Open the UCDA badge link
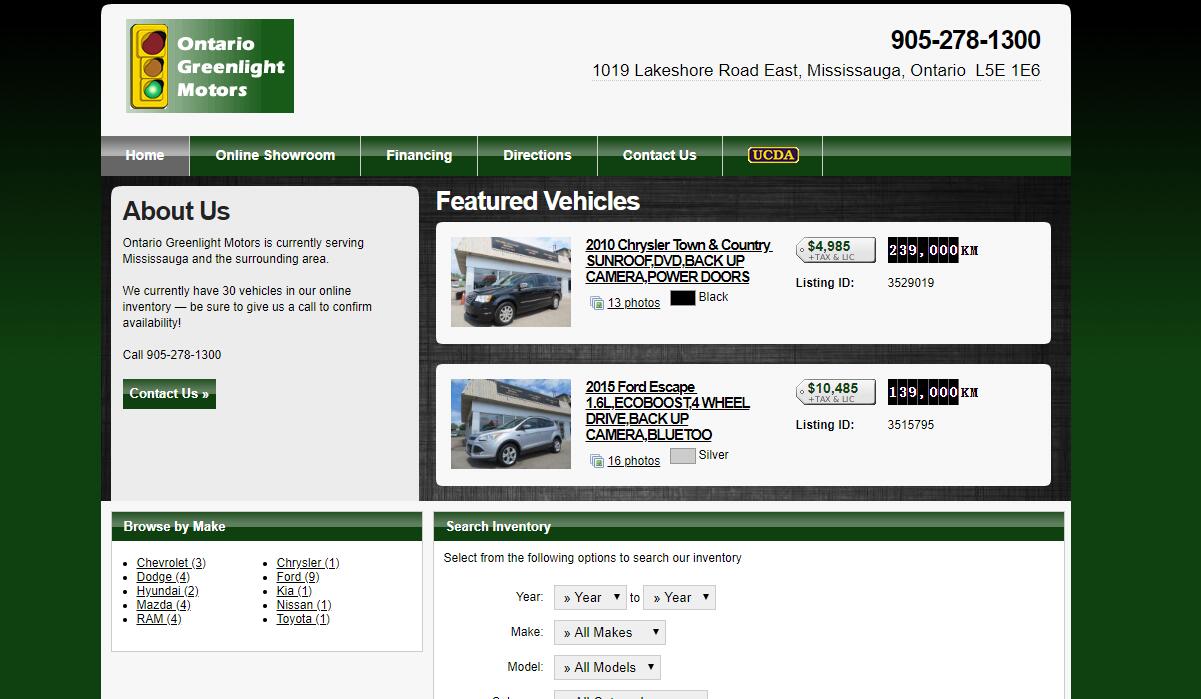 pyautogui.click(x=773, y=155)
